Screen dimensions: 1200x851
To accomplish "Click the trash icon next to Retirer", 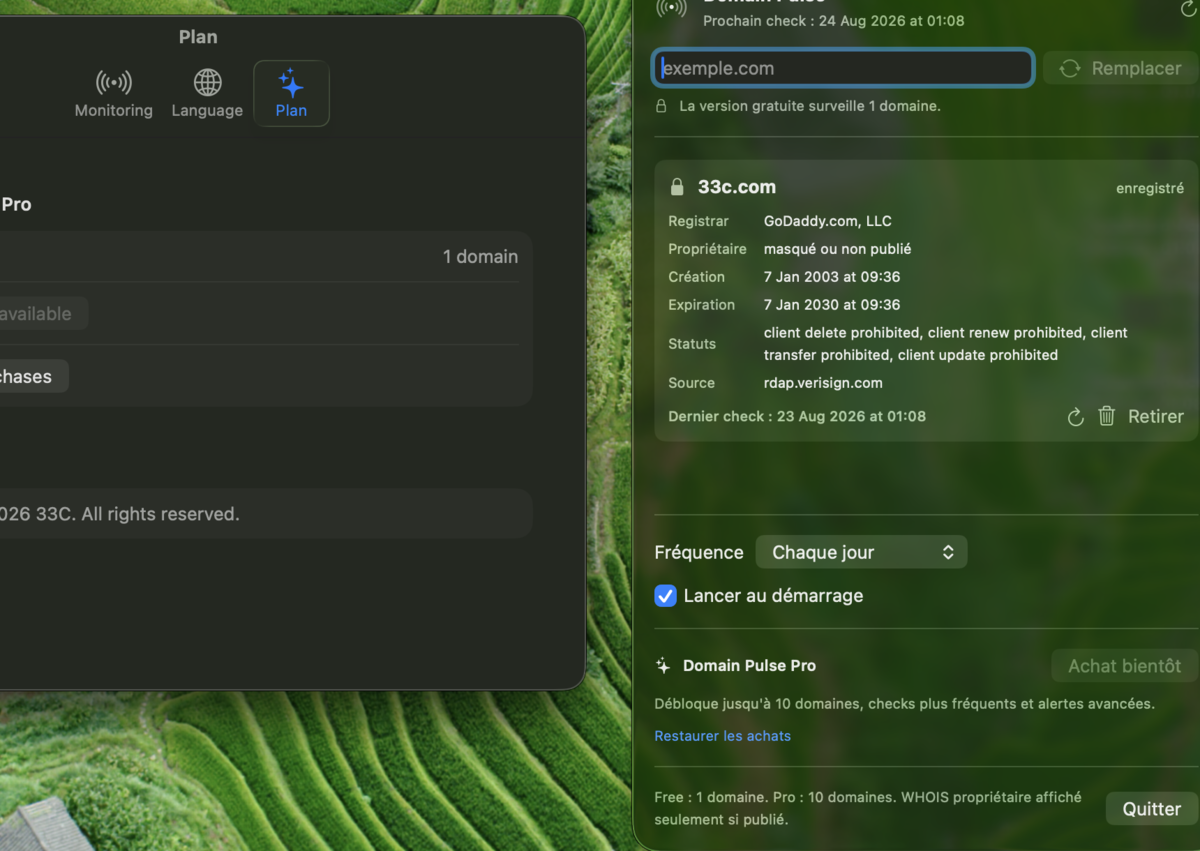I will point(1106,416).
